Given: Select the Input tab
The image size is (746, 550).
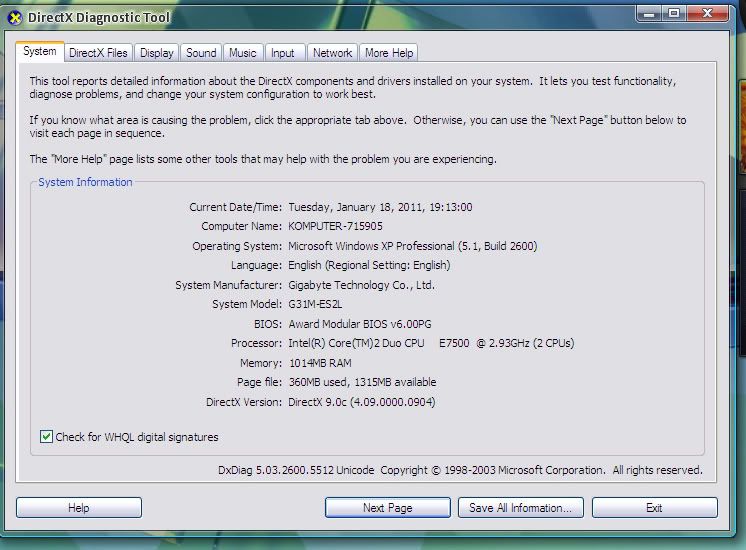Looking at the screenshot, I should click(x=283, y=53).
